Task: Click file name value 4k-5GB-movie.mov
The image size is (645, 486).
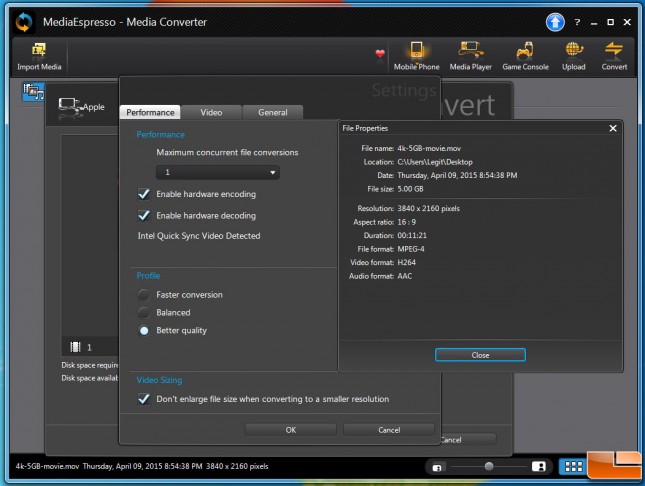Action: 429,148
